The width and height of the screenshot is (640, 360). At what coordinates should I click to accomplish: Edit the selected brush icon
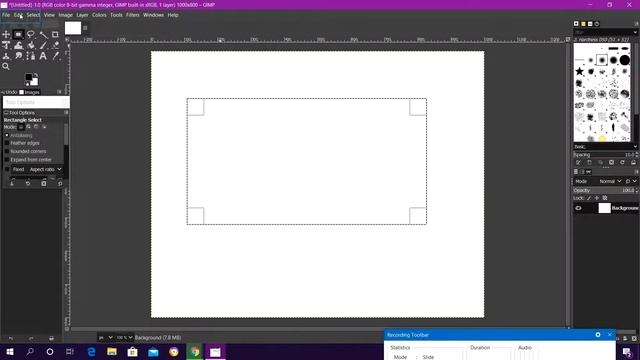pos(578,162)
